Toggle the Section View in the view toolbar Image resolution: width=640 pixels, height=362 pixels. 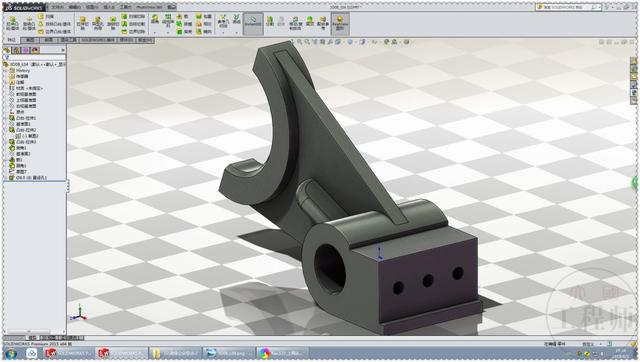pyautogui.click(x=322, y=42)
